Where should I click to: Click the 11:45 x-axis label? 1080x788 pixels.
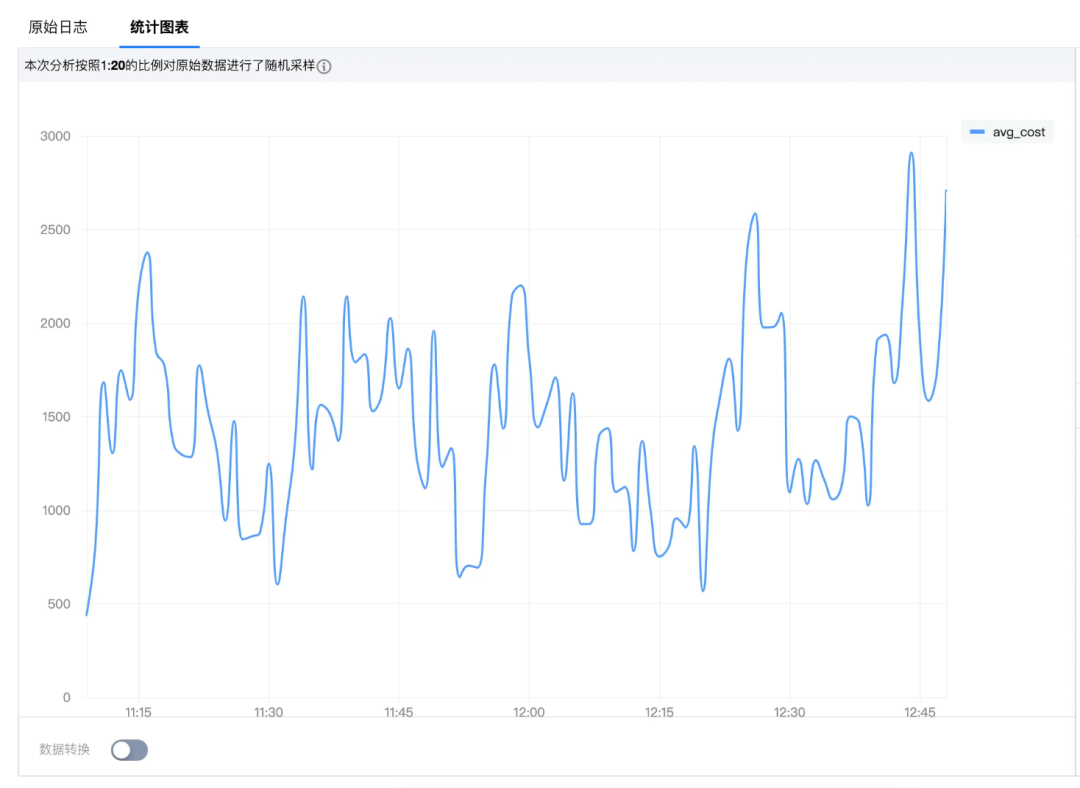click(399, 712)
